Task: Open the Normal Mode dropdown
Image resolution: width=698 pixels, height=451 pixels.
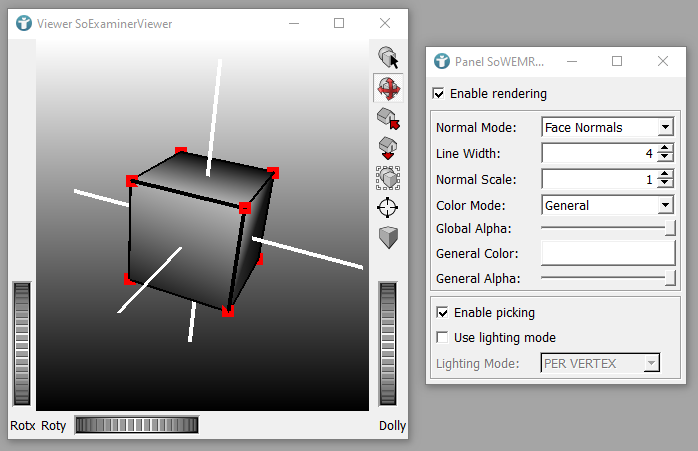Action: click(x=665, y=128)
